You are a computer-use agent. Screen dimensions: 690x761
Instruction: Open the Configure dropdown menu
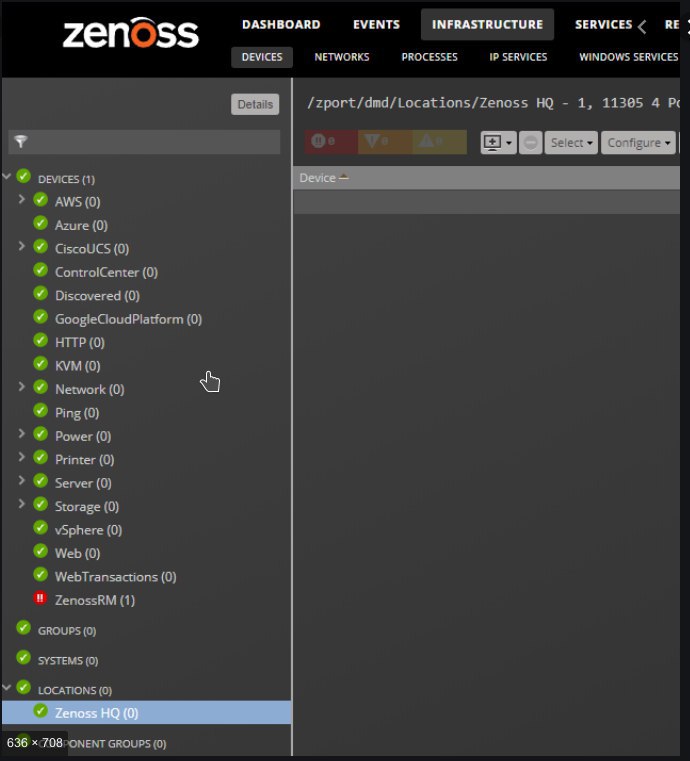[x=638, y=143]
